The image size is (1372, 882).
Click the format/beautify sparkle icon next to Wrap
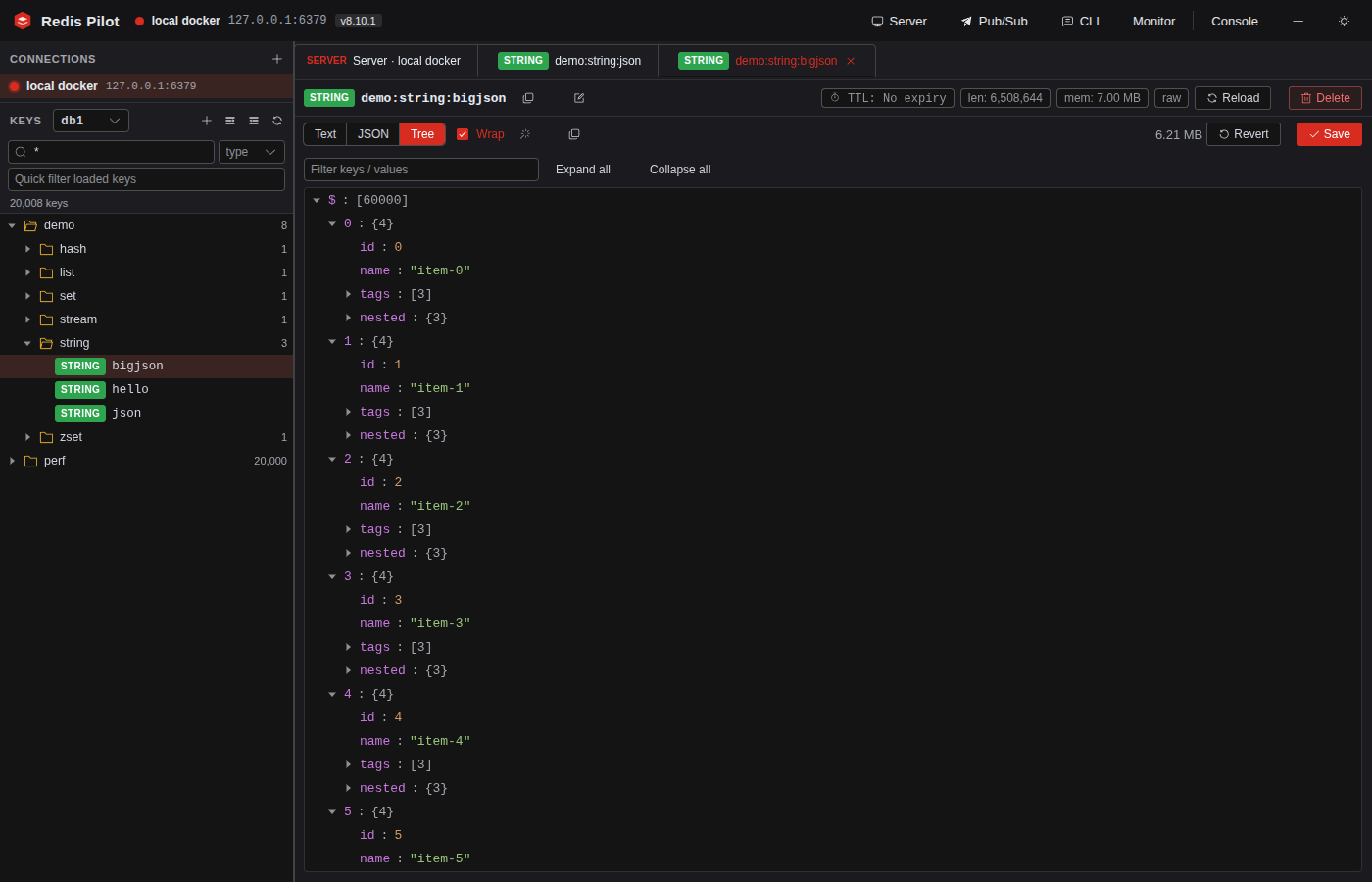click(525, 134)
